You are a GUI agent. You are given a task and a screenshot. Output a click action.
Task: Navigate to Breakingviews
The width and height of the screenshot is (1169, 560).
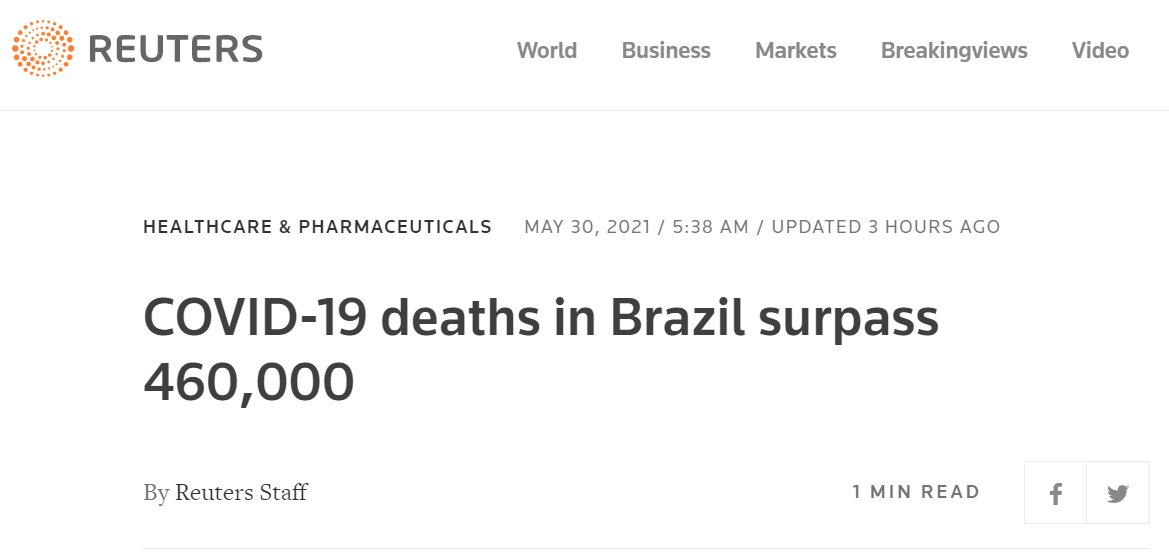[954, 50]
